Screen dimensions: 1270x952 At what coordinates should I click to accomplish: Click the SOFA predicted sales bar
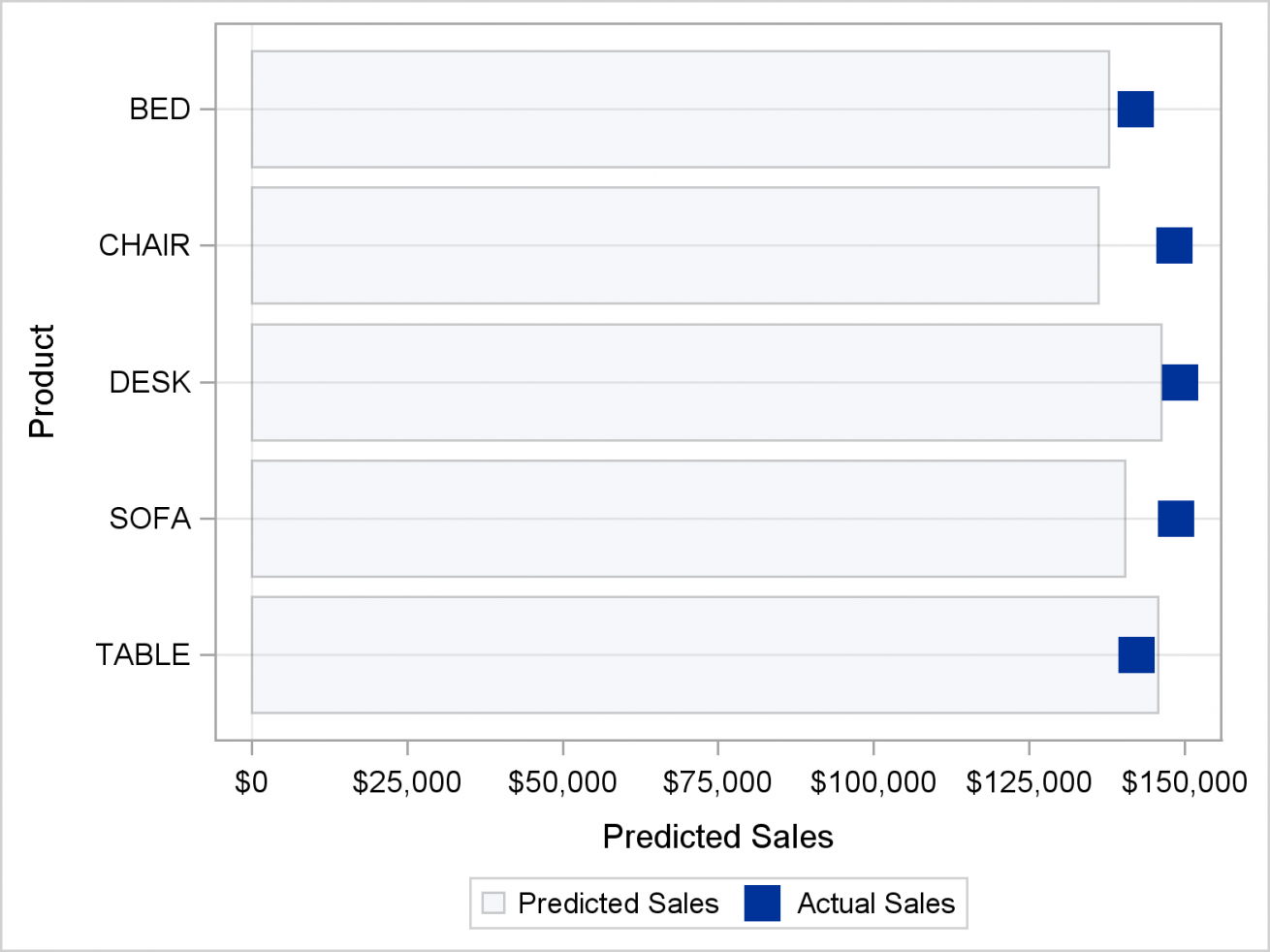[687, 519]
